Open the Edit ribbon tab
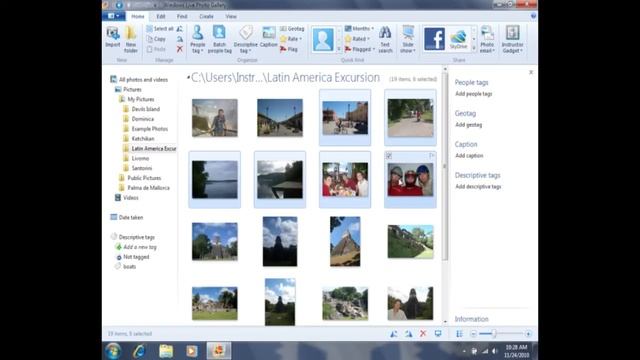The image size is (640, 360). (x=161, y=16)
